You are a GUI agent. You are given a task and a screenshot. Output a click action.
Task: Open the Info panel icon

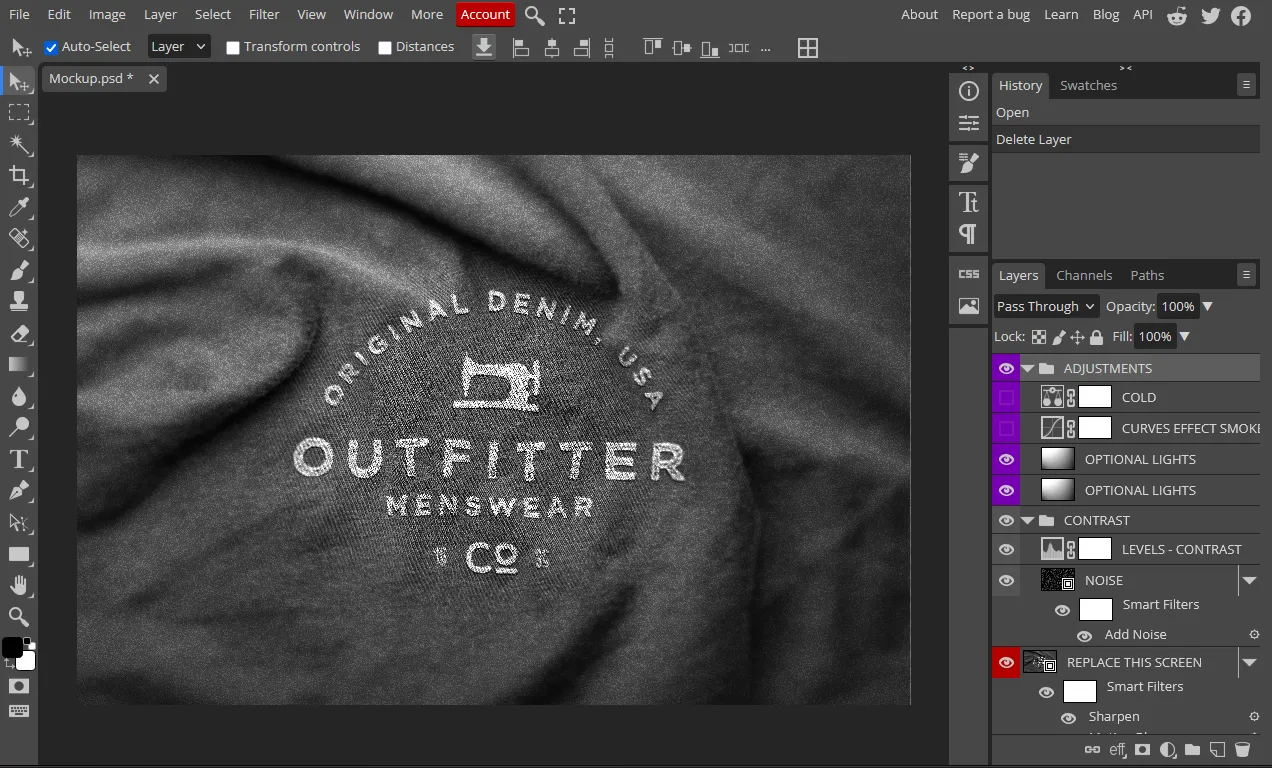pyautogui.click(x=968, y=91)
